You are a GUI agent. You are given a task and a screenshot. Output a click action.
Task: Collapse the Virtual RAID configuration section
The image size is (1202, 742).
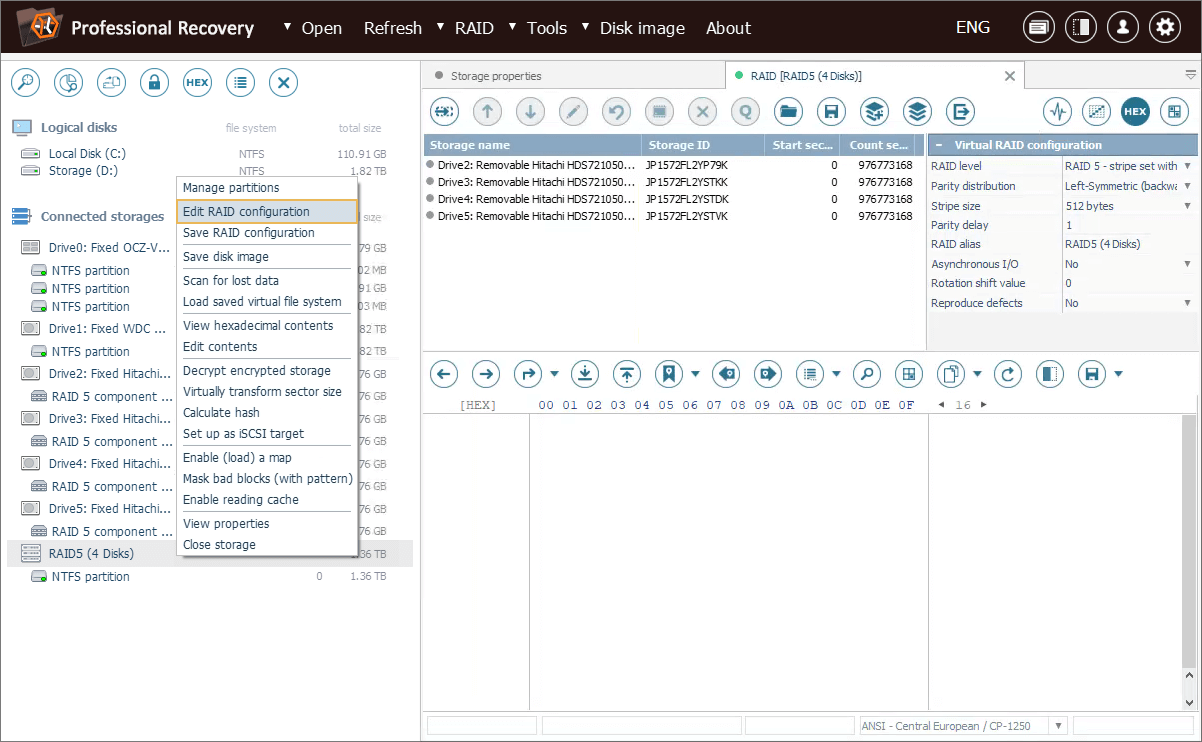(939, 145)
